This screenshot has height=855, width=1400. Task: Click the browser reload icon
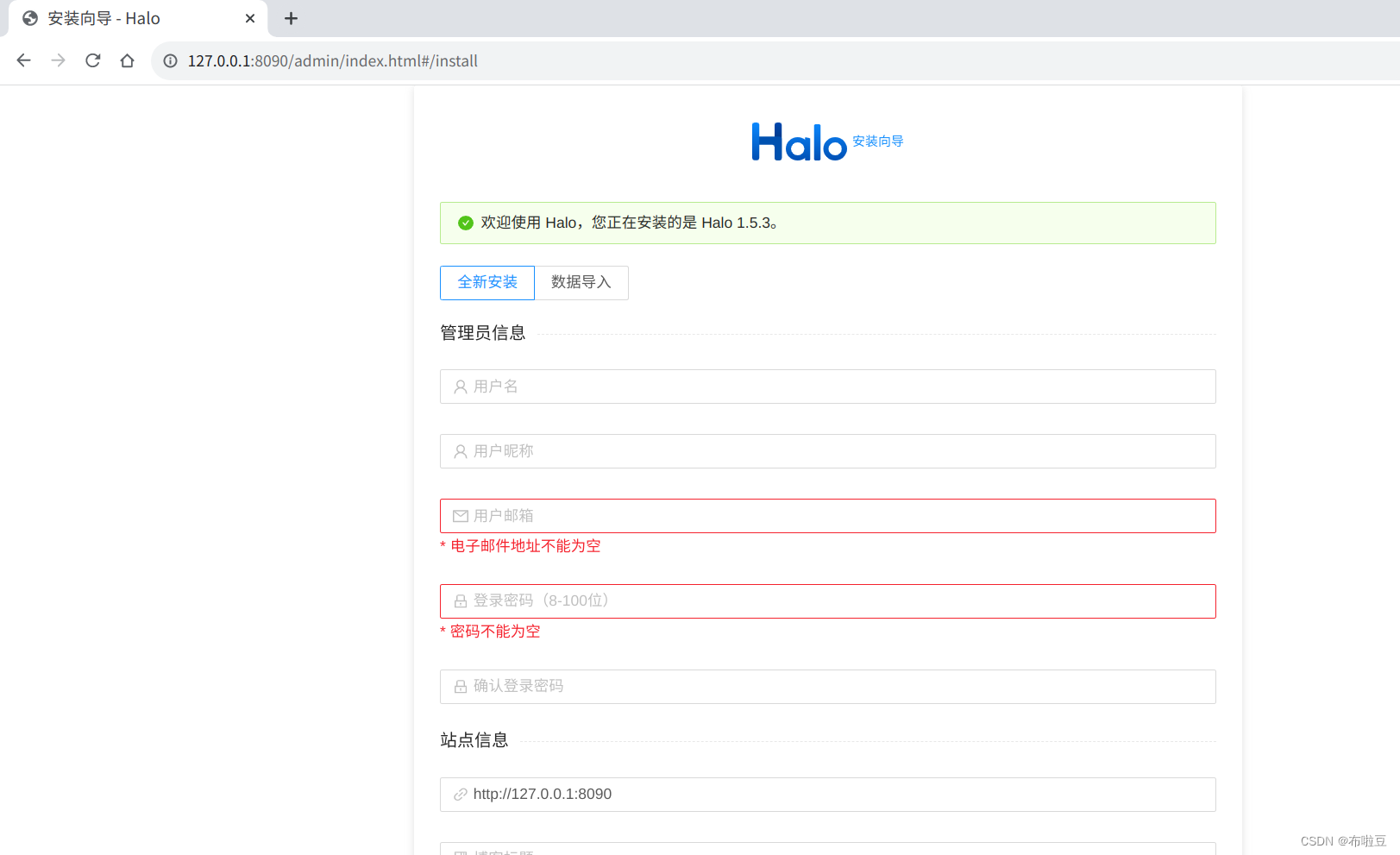click(x=92, y=60)
